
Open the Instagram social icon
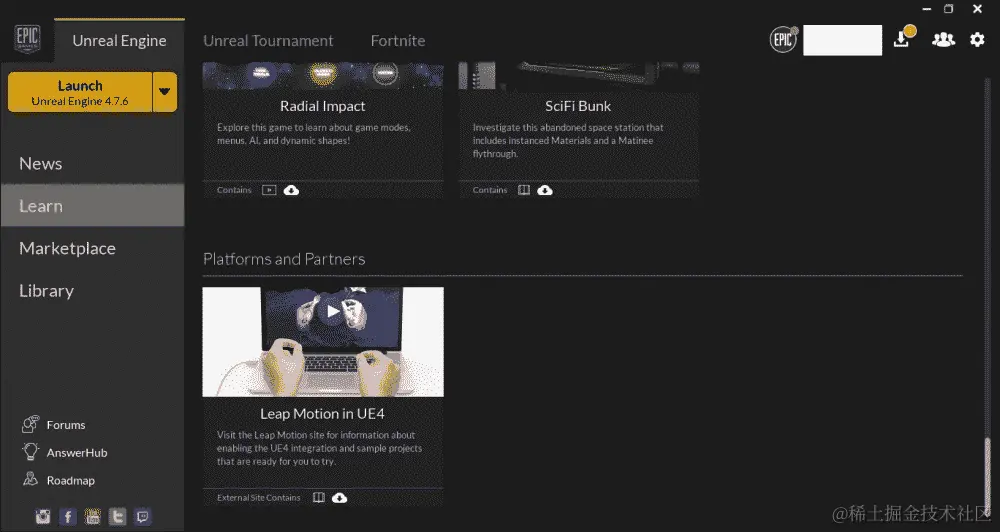point(43,516)
